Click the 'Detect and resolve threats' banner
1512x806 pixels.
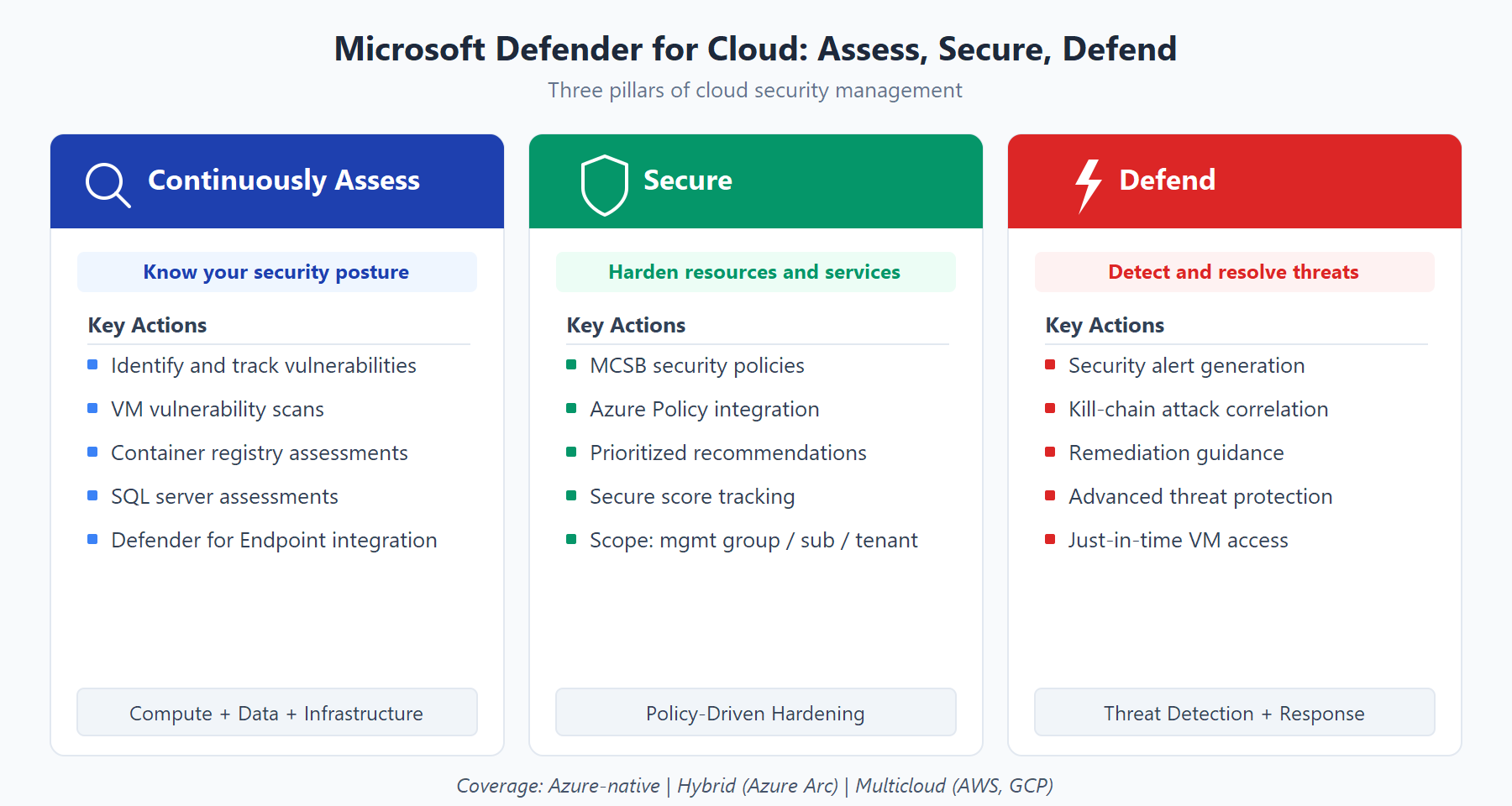(x=1235, y=272)
